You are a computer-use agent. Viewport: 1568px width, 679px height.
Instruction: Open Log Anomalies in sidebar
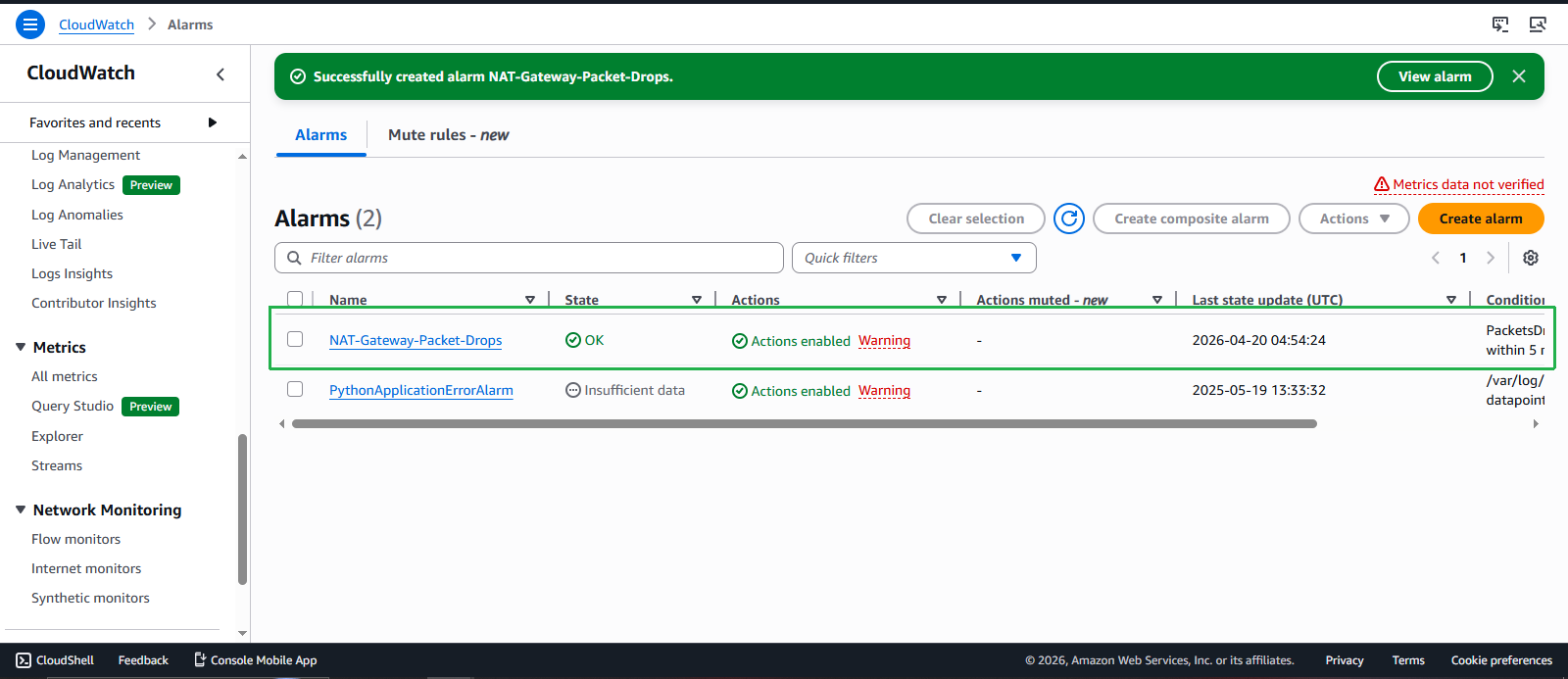pos(77,215)
